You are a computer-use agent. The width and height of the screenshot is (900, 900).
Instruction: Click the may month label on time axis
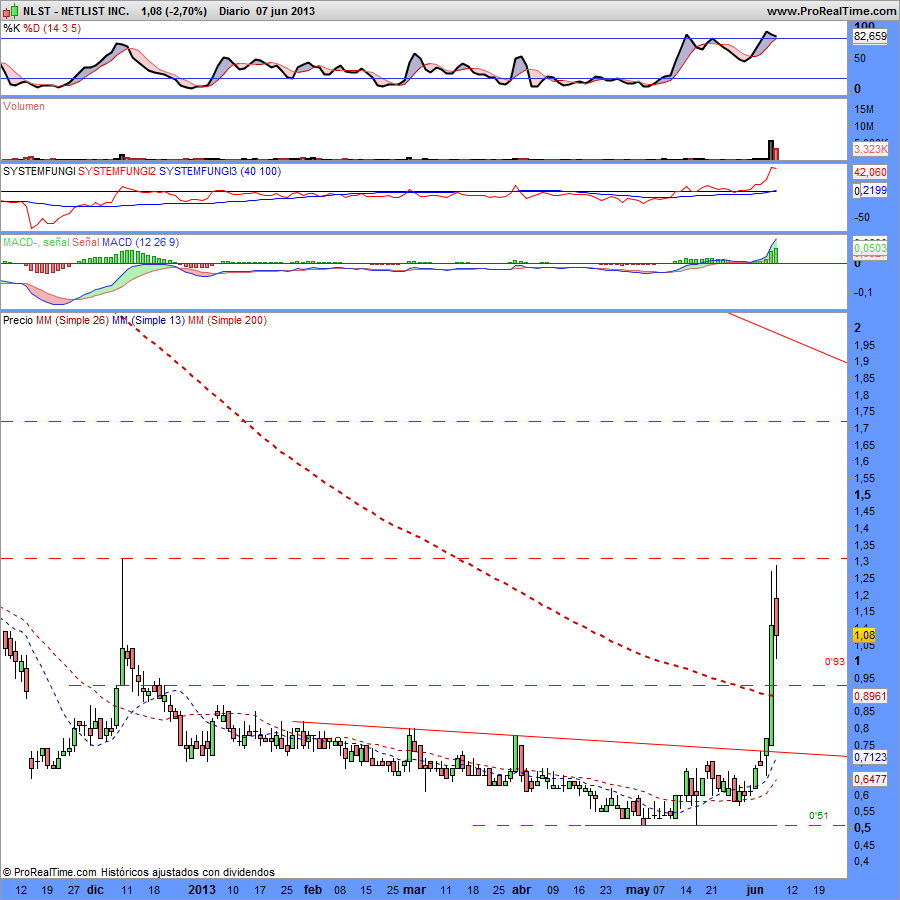[637, 890]
